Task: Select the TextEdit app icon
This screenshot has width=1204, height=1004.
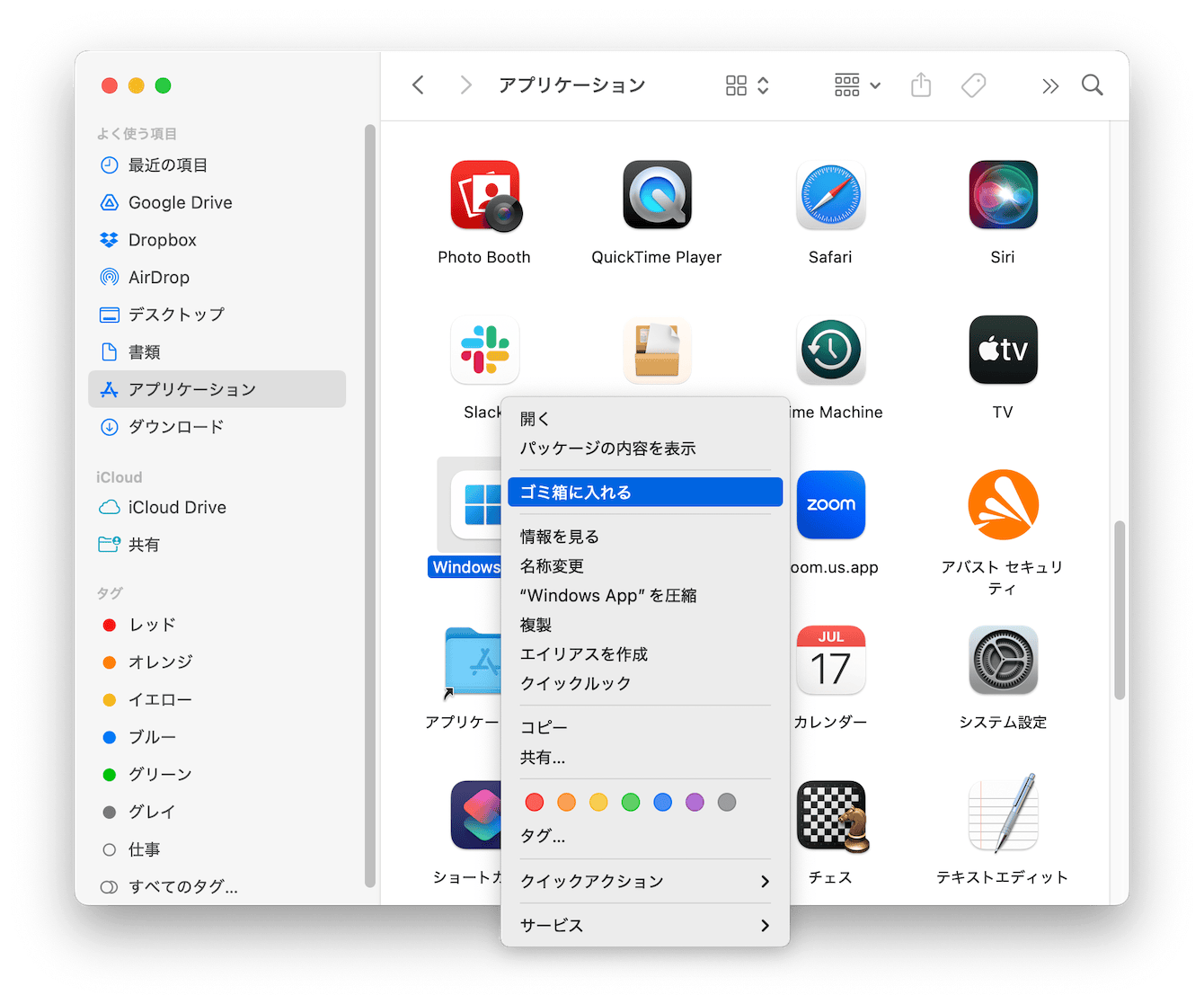Action: pyautogui.click(x=1003, y=813)
